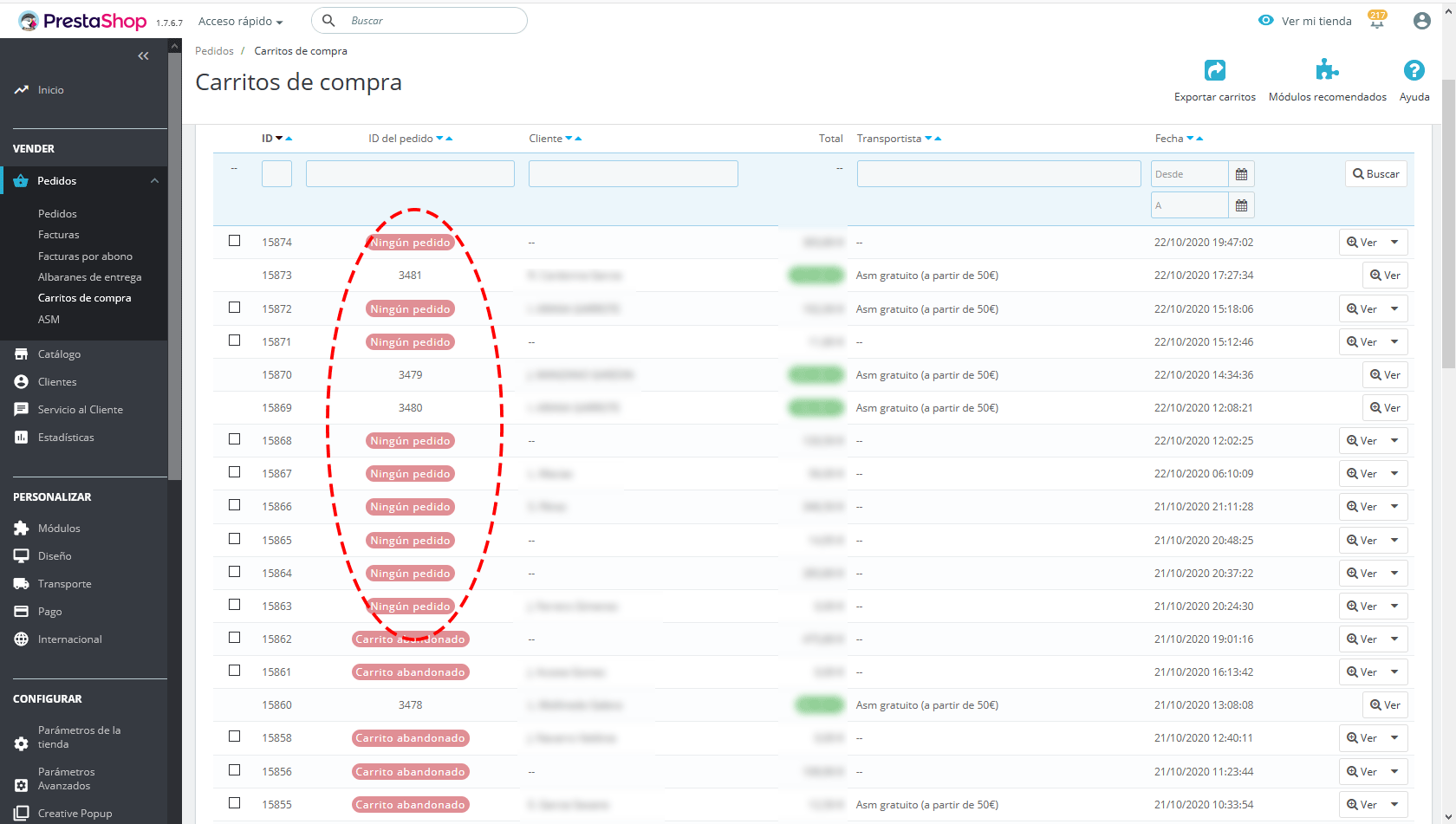Click the PrestaShop logo
Screen dimensions: 1456x824
[82, 21]
